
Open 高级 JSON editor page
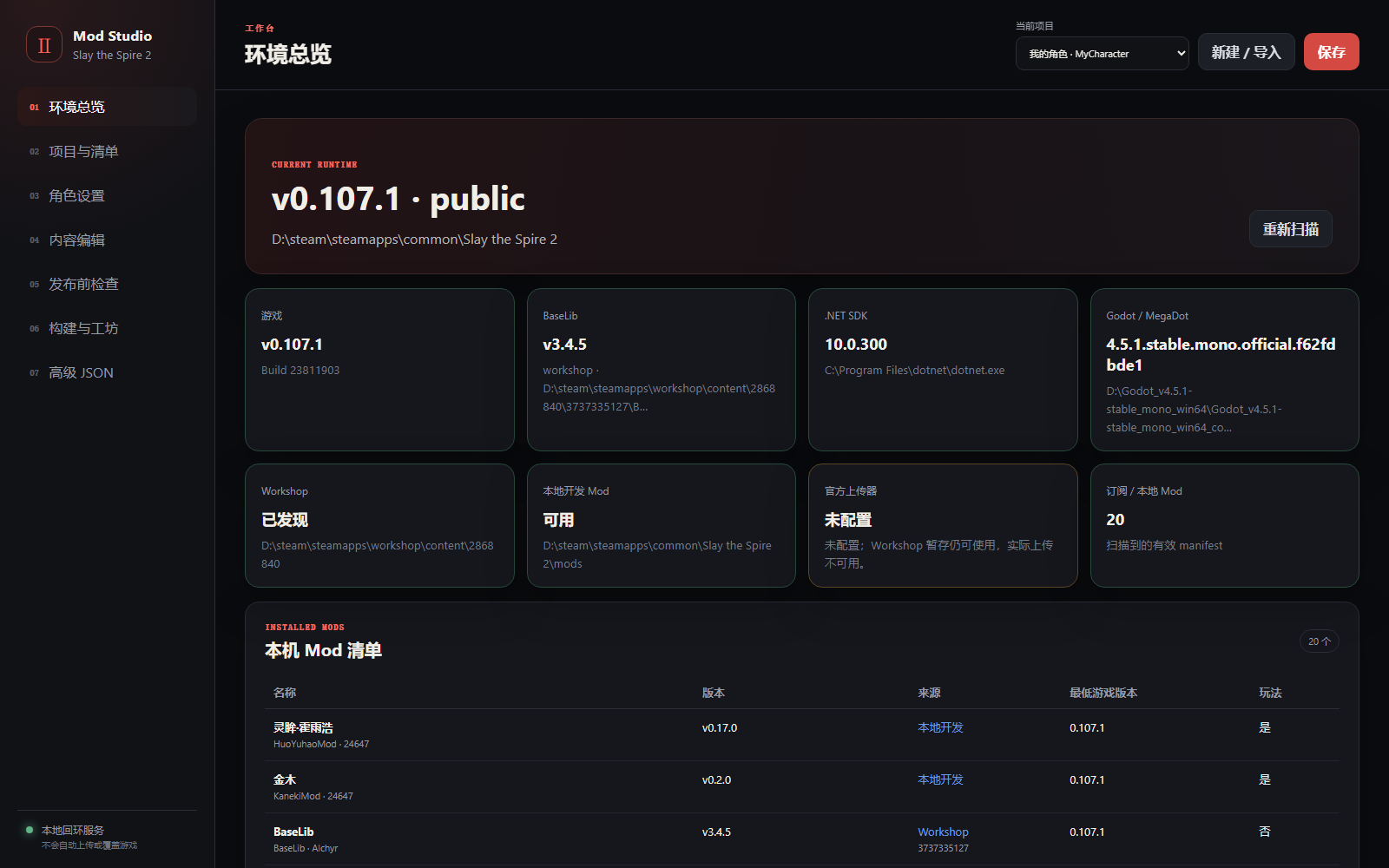click(107, 372)
